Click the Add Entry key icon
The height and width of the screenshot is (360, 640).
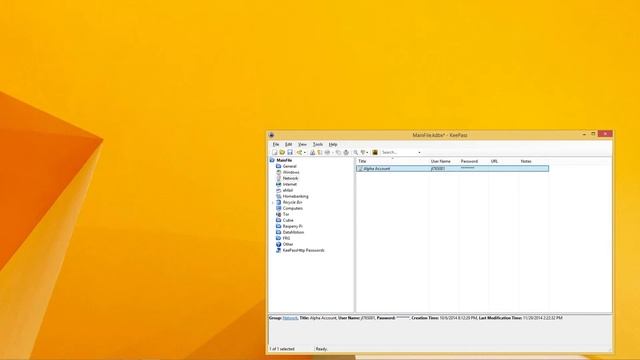click(299, 152)
